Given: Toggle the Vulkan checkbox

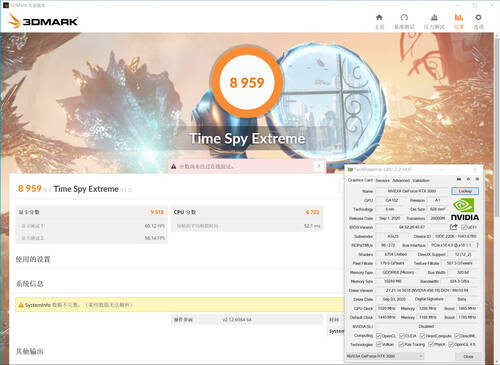Looking at the screenshot, I should pyautogui.click(x=378, y=344).
